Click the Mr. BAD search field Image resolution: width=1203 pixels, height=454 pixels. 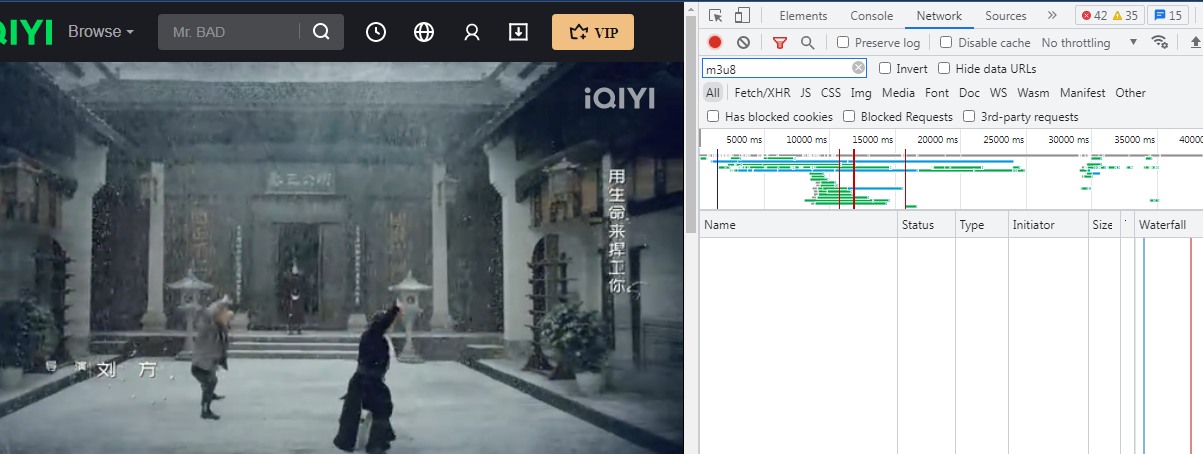(x=228, y=32)
